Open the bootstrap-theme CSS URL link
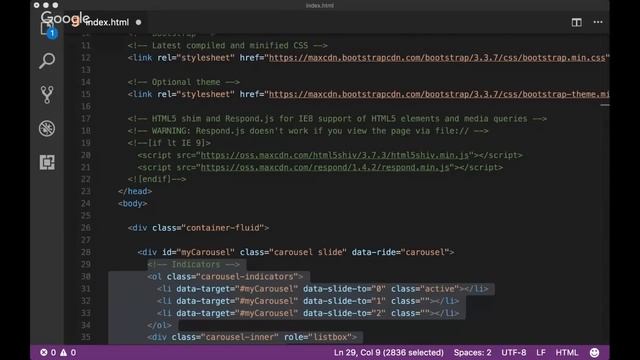Viewport: 640px width, 360px height. click(439, 94)
